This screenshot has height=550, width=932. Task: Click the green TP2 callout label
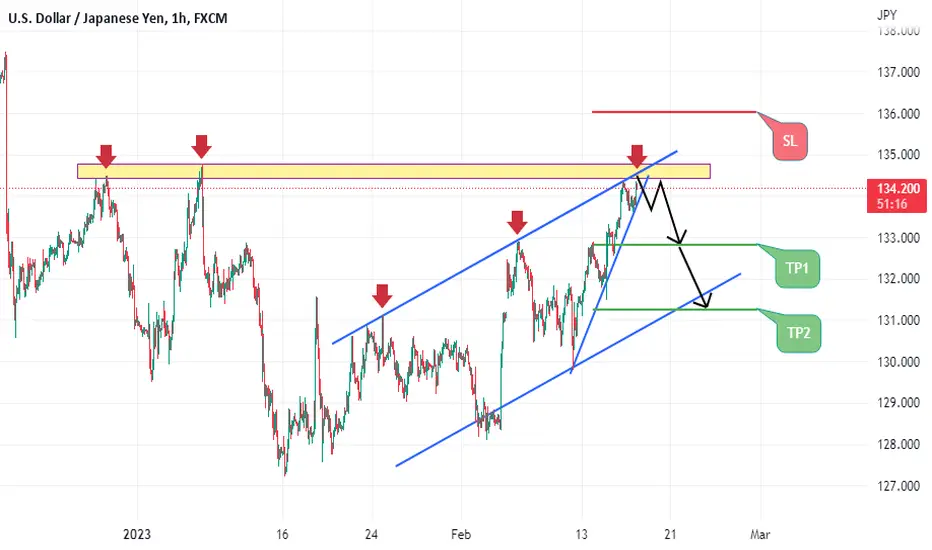tap(798, 333)
